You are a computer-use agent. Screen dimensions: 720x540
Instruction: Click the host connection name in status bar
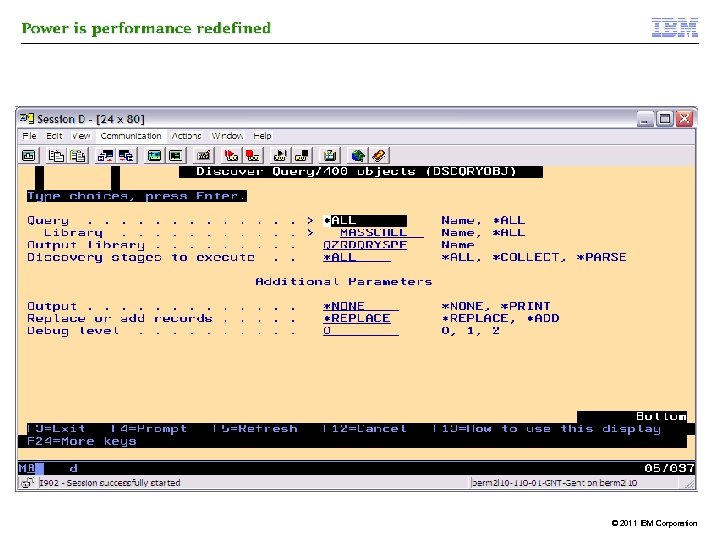click(554, 483)
